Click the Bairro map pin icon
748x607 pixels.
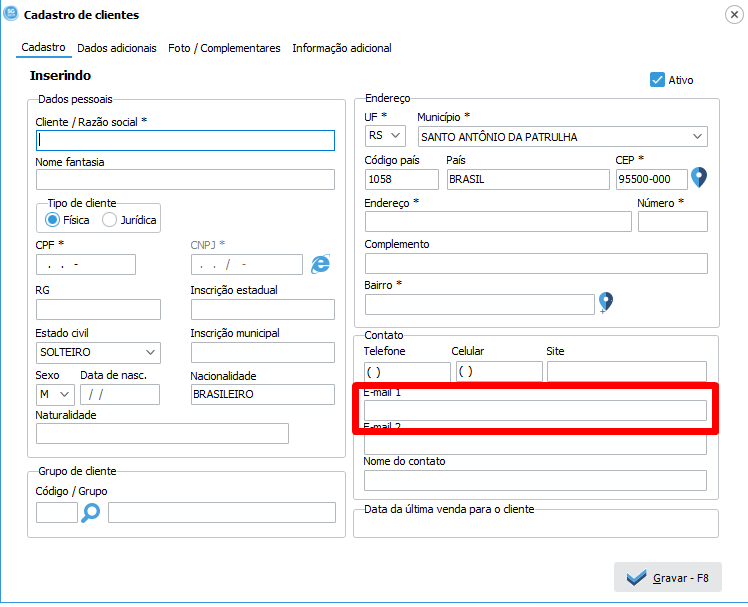(x=605, y=302)
